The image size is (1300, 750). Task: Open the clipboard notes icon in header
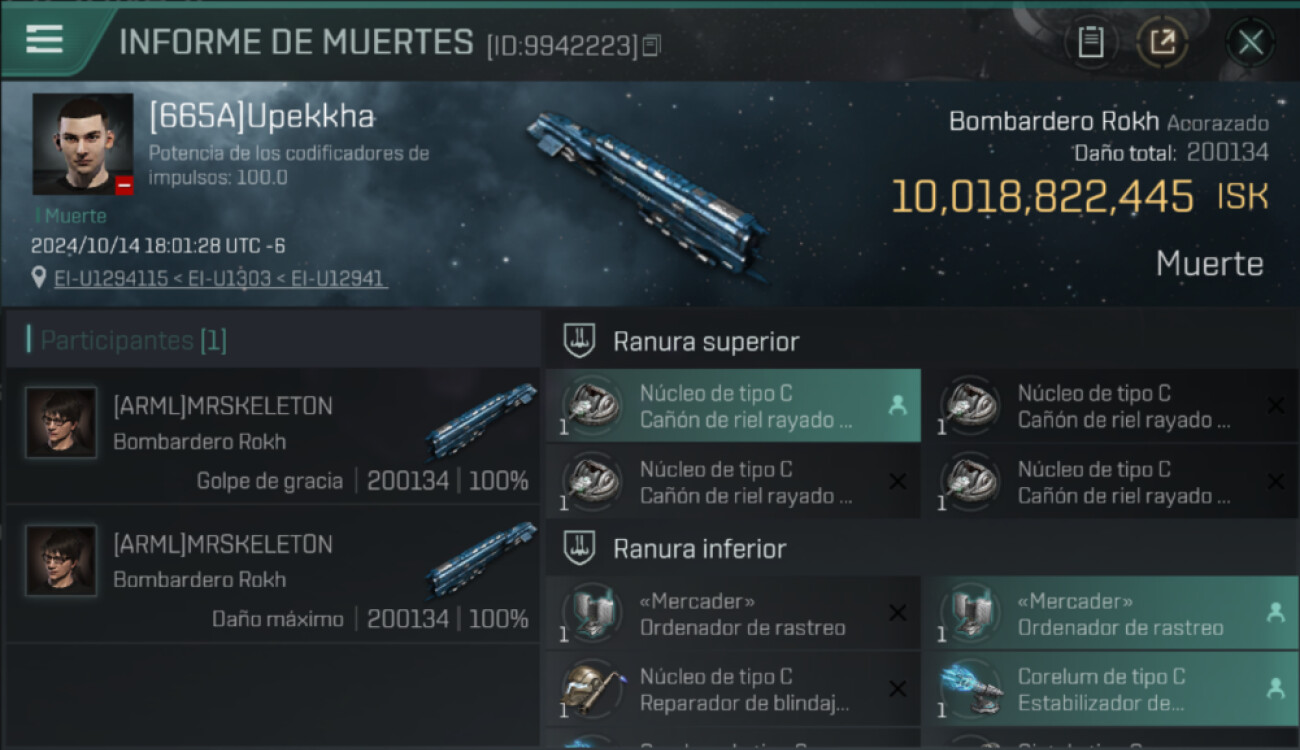point(1091,42)
